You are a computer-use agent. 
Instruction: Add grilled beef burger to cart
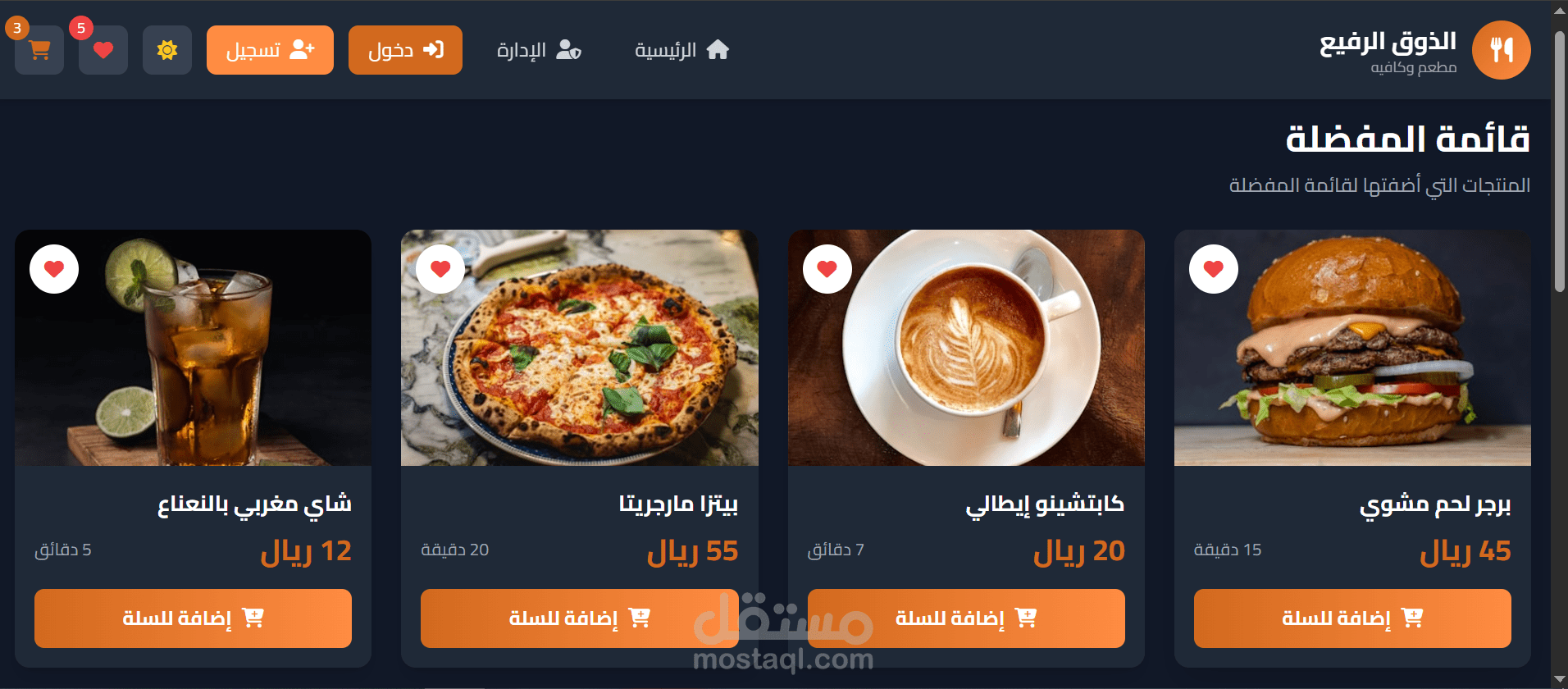(1352, 618)
